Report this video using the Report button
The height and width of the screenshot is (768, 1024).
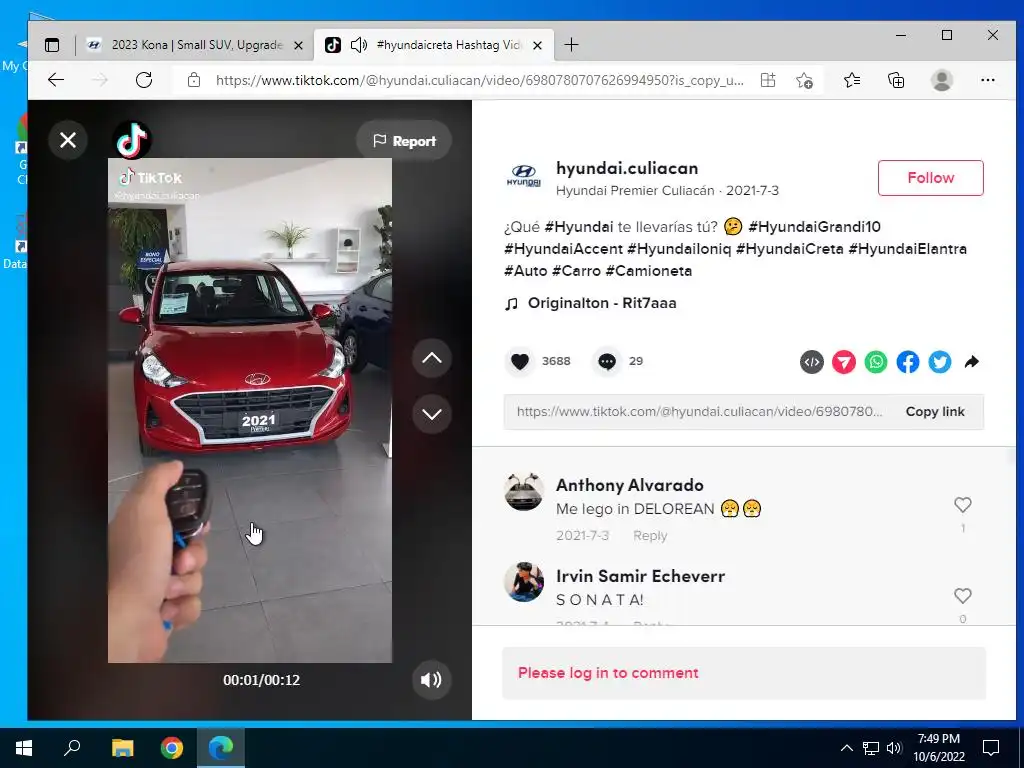tap(404, 141)
